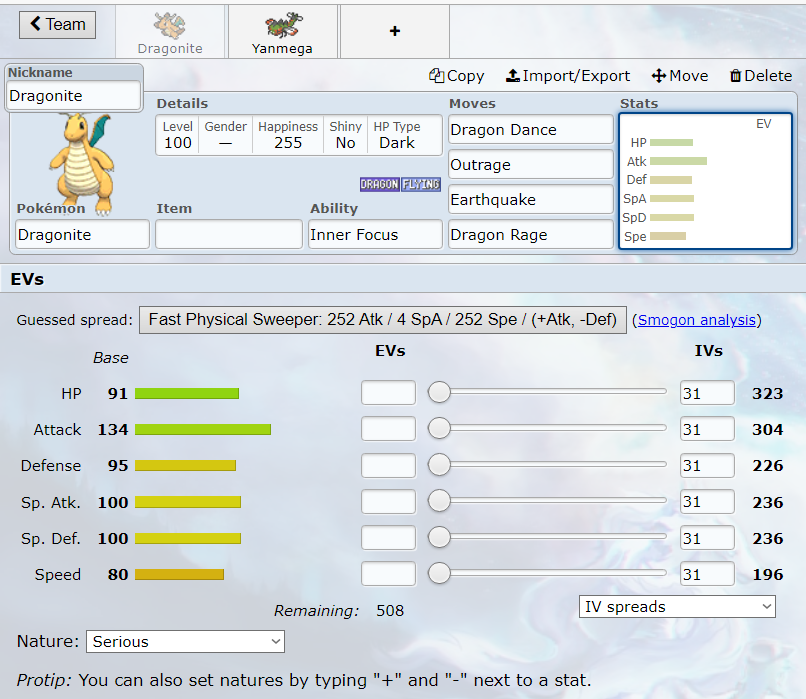Screen dimensions: 806x699
Task: Click the DRAGON type badge
Action: (379, 184)
